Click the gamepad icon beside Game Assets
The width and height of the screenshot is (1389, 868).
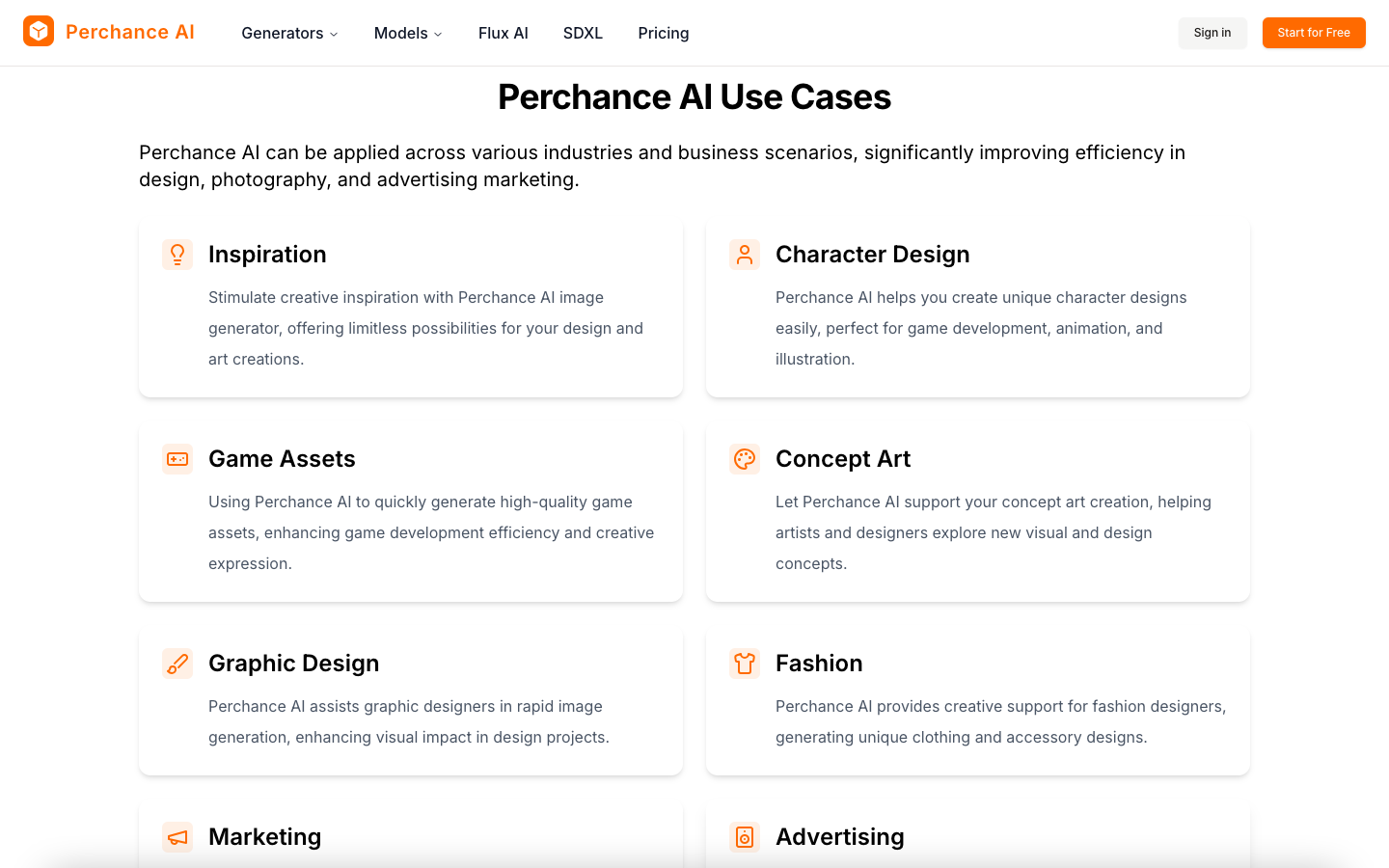click(x=177, y=459)
